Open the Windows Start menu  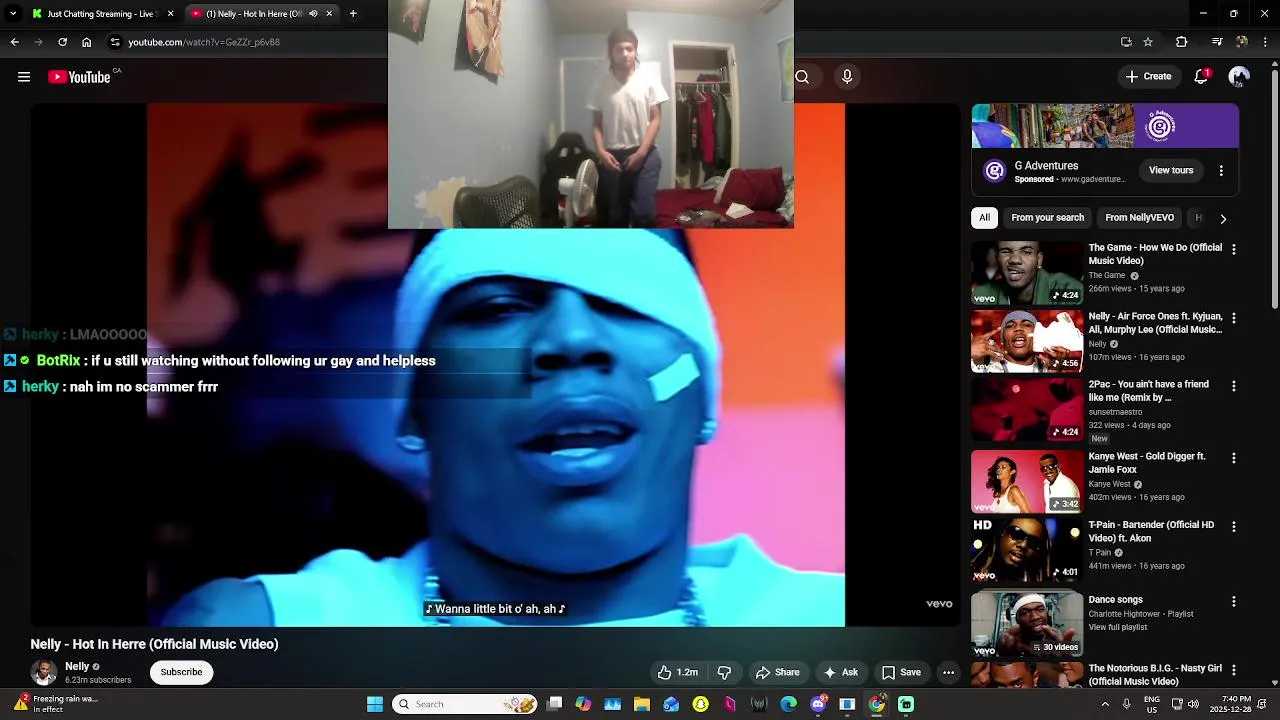click(375, 704)
